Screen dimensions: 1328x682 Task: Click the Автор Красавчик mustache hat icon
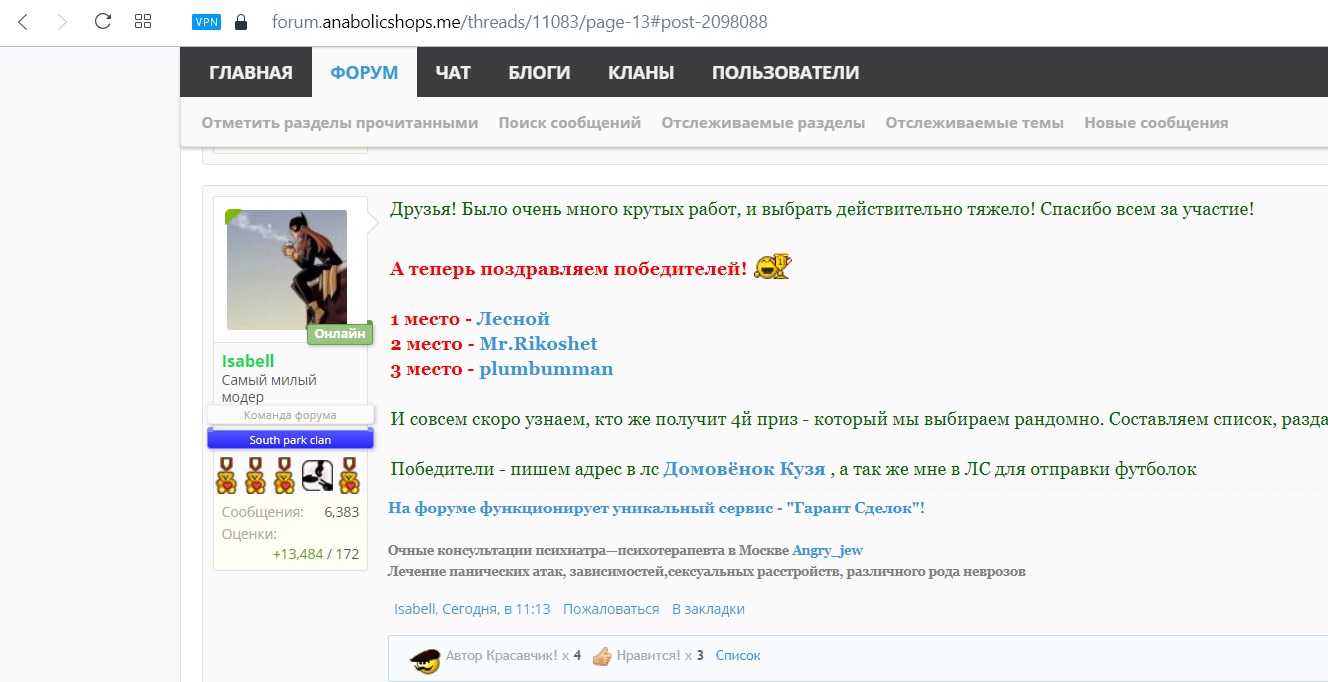pyautogui.click(x=425, y=658)
